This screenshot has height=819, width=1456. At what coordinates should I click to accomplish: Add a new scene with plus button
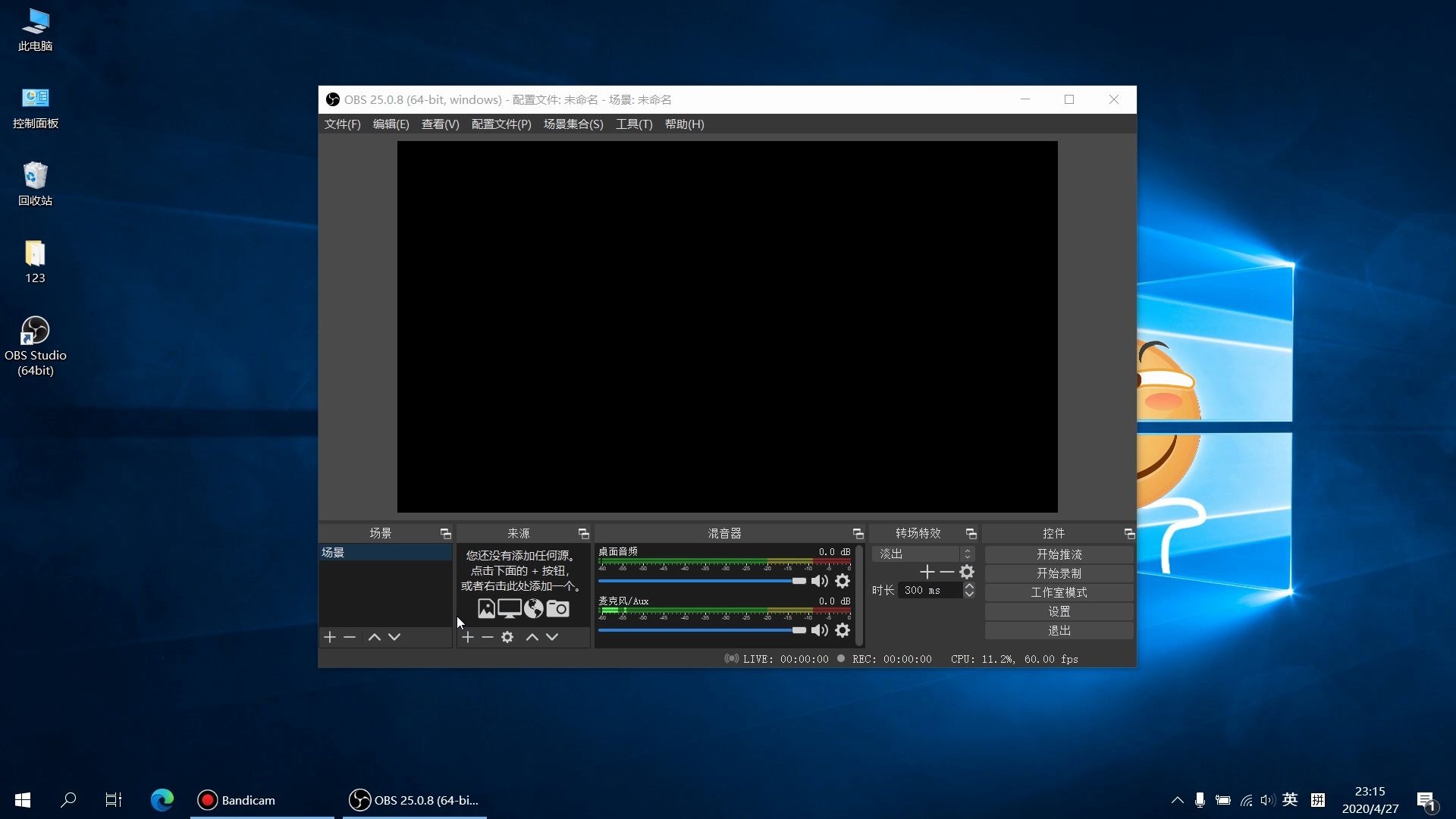(330, 637)
